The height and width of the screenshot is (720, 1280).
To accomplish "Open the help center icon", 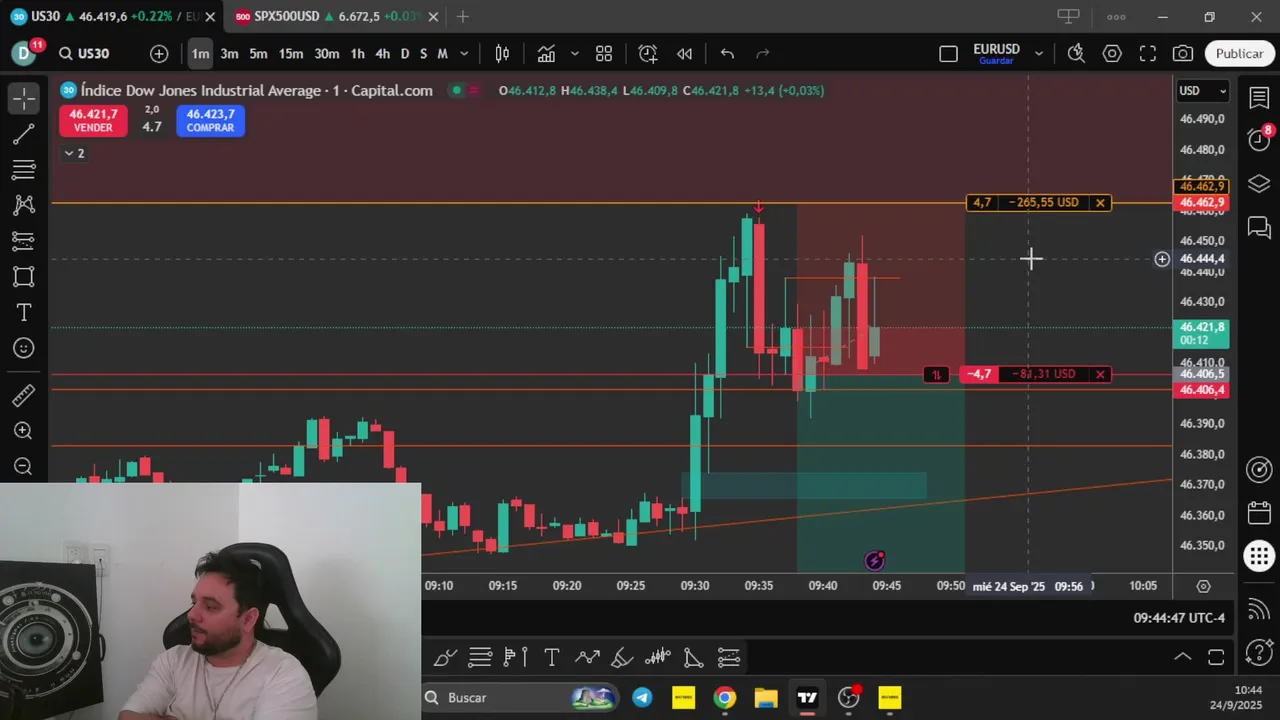I will (x=1259, y=654).
